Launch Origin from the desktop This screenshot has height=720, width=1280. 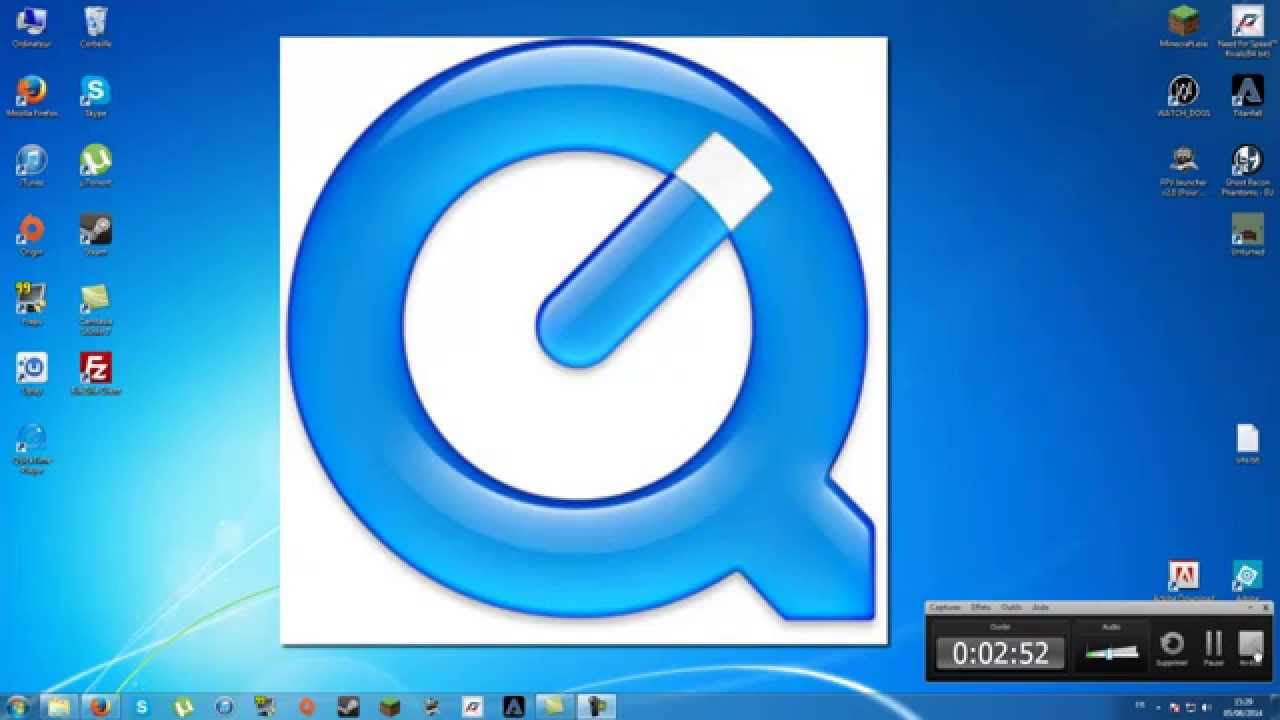pyautogui.click(x=31, y=235)
